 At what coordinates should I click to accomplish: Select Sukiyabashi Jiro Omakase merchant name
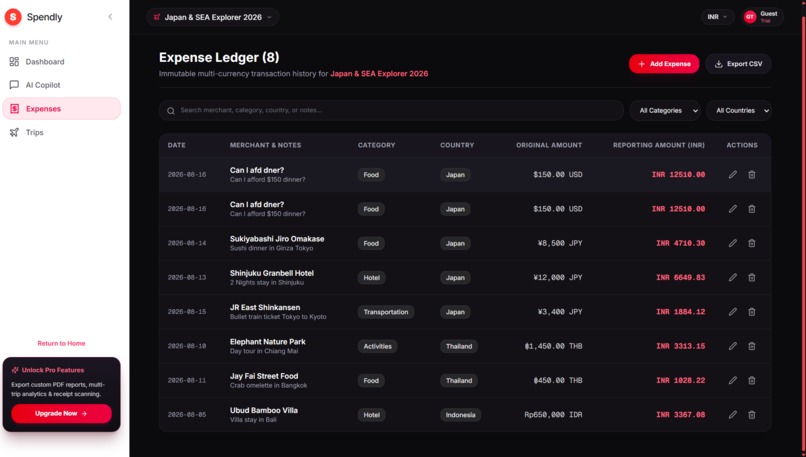point(277,239)
